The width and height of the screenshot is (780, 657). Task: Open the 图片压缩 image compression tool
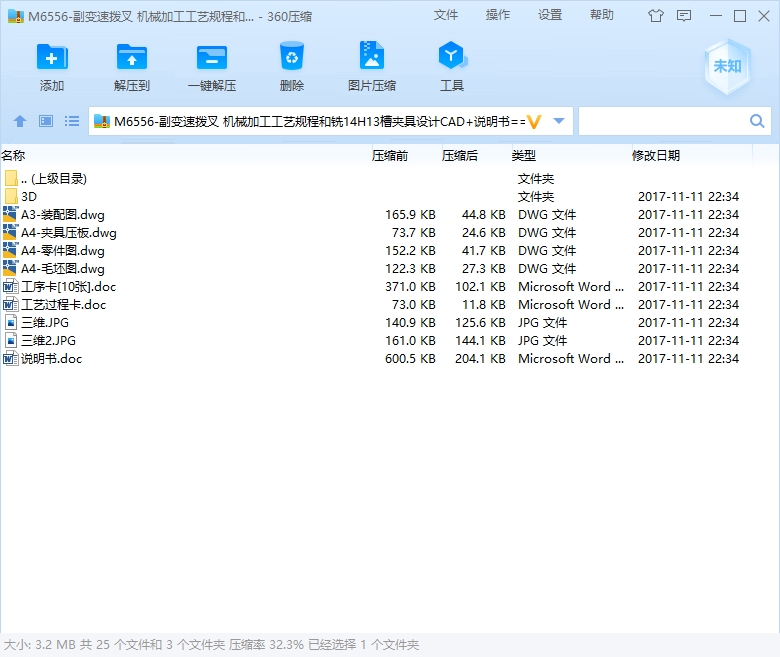[372, 55]
